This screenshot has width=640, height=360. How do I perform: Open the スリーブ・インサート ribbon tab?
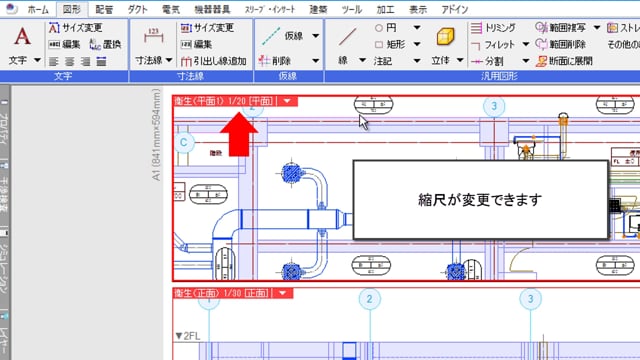(x=270, y=9)
